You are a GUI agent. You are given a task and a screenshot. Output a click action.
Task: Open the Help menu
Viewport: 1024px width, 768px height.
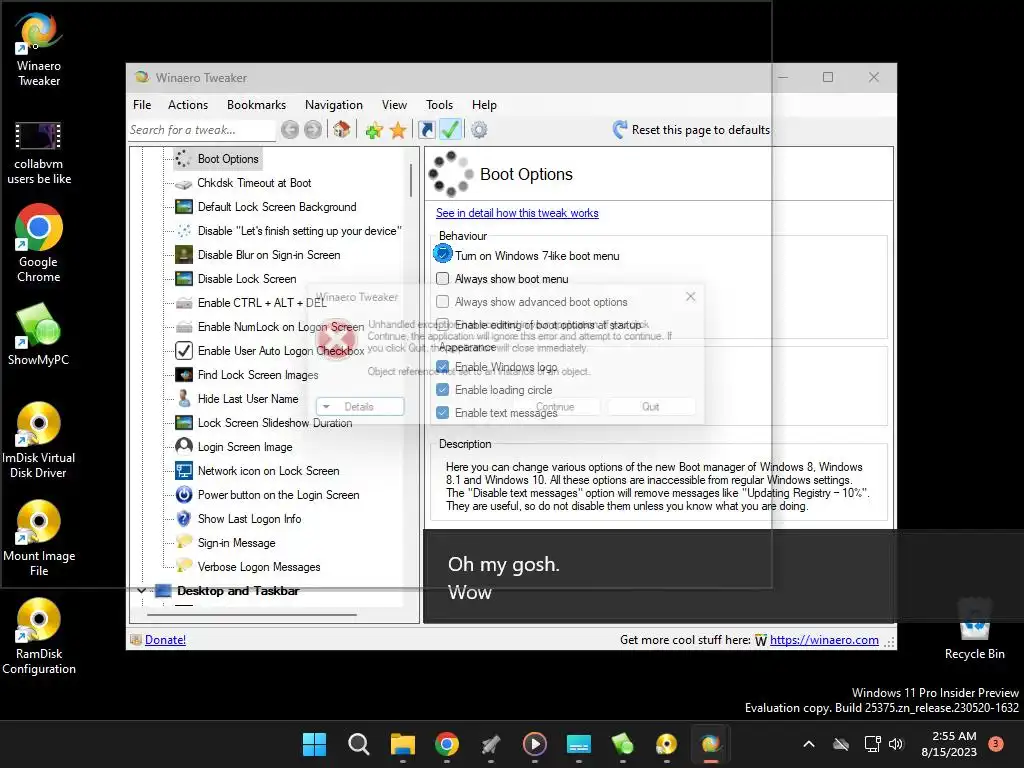484,105
